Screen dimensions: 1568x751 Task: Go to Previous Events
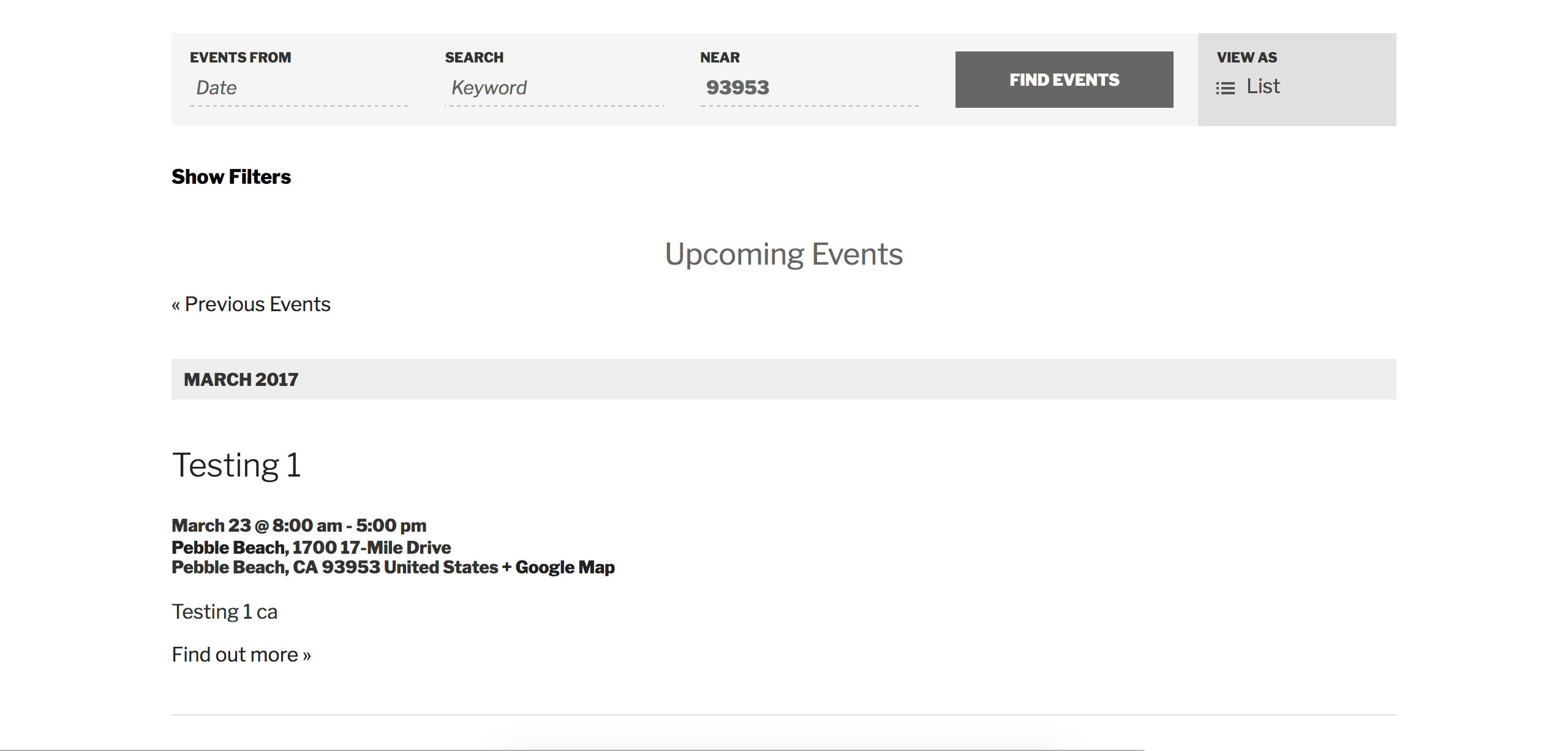coord(251,304)
